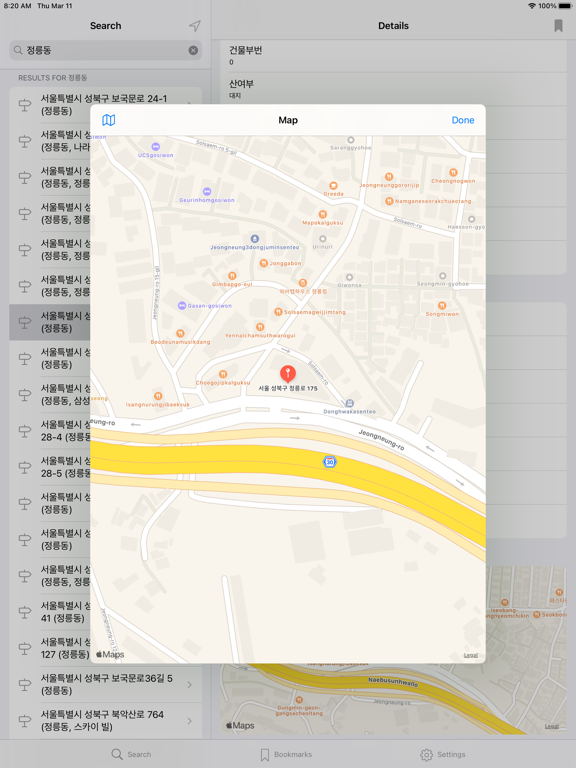Image resolution: width=576 pixels, height=768 pixels.
Task: Tap the current location arrow icon
Action: [195, 25]
